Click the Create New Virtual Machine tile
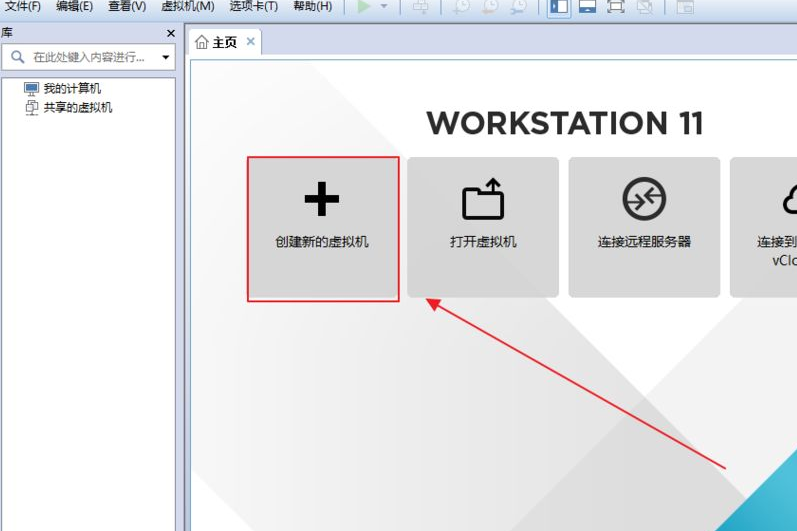The width and height of the screenshot is (797, 531). point(323,228)
